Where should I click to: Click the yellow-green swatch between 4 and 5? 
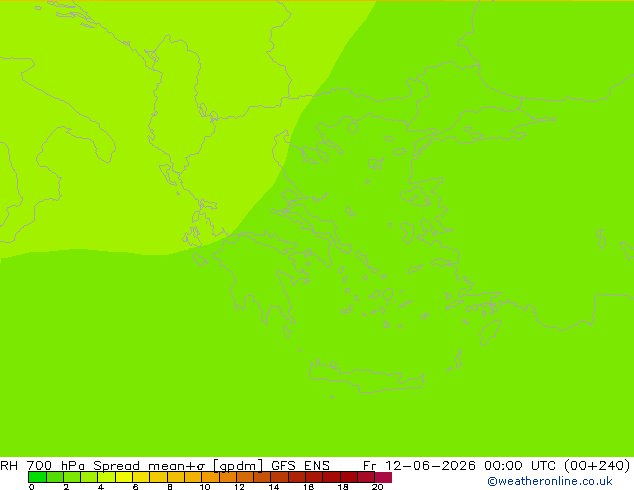click(x=106, y=477)
